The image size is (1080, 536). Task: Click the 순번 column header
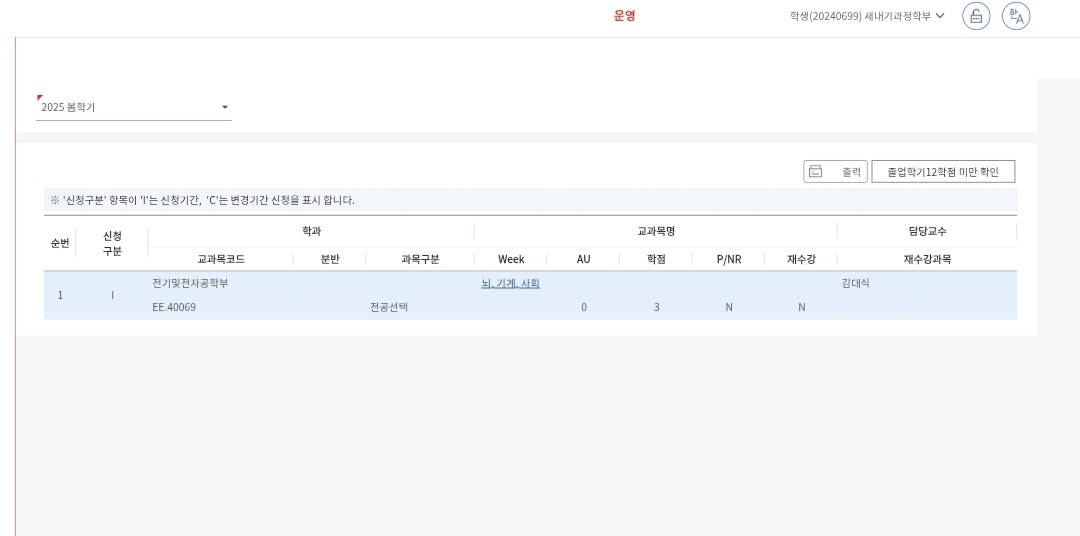click(x=60, y=244)
